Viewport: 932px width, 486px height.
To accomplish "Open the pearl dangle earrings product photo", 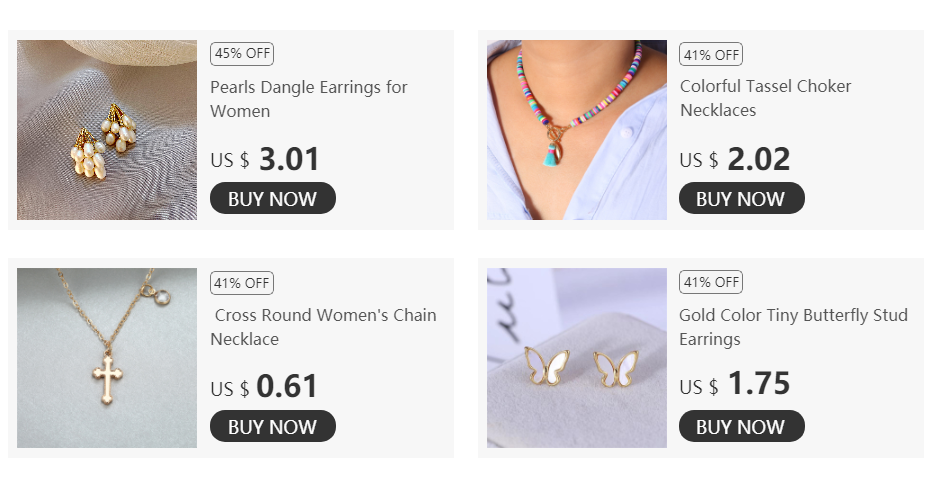I will 107,130.
